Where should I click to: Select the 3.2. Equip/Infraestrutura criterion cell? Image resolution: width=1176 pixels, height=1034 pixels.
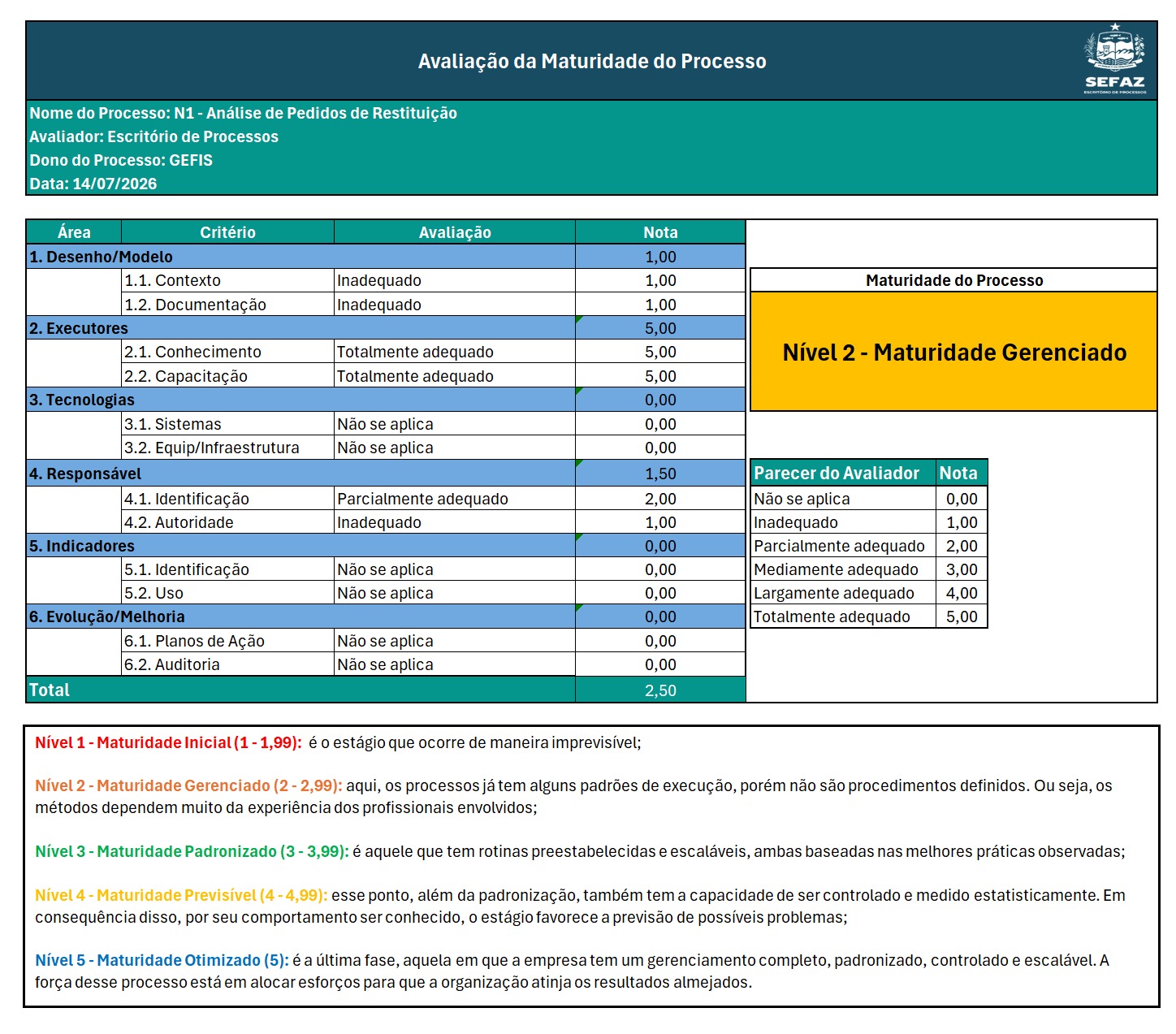[227, 448]
